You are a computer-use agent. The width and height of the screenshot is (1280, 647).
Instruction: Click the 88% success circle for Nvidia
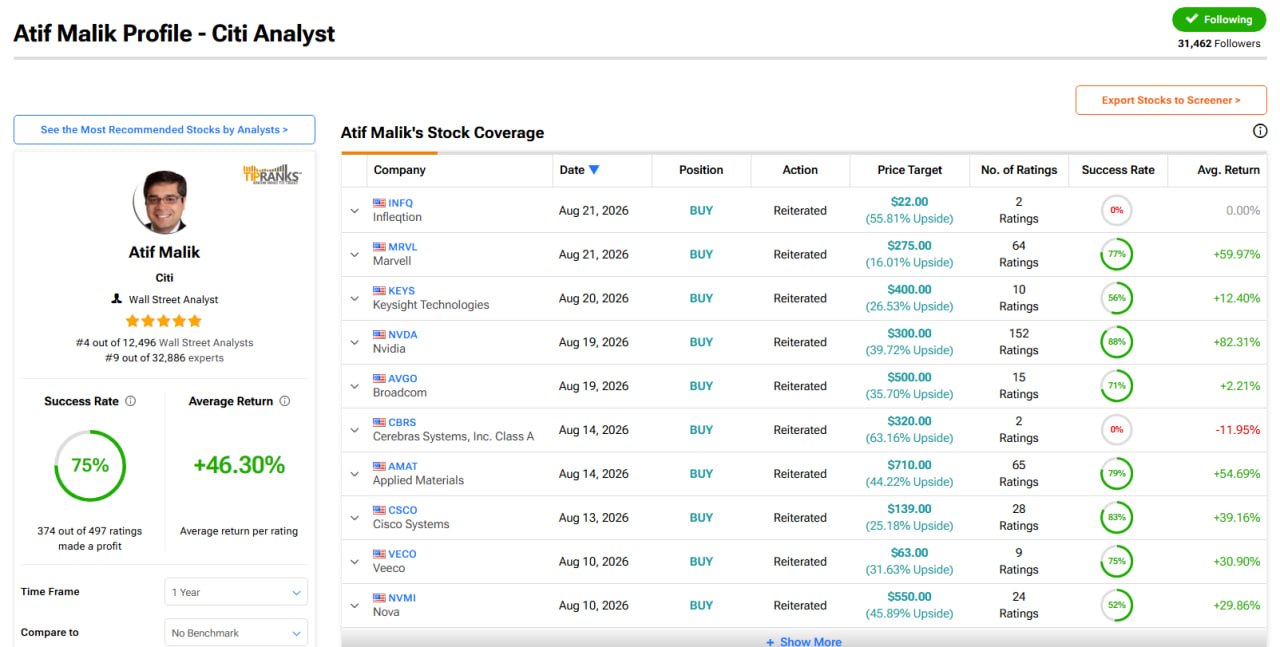[x=1117, y=342]
